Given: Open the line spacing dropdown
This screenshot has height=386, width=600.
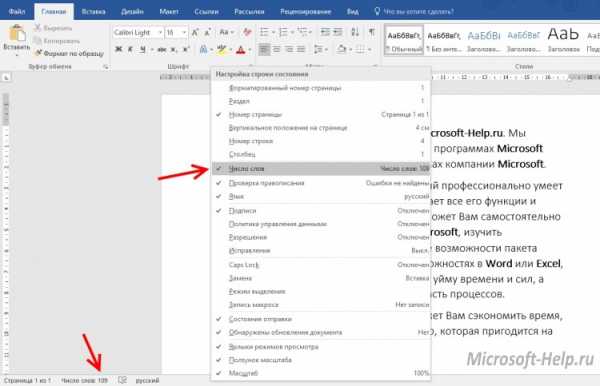Looking at the screenshot, I should (321, 49).
